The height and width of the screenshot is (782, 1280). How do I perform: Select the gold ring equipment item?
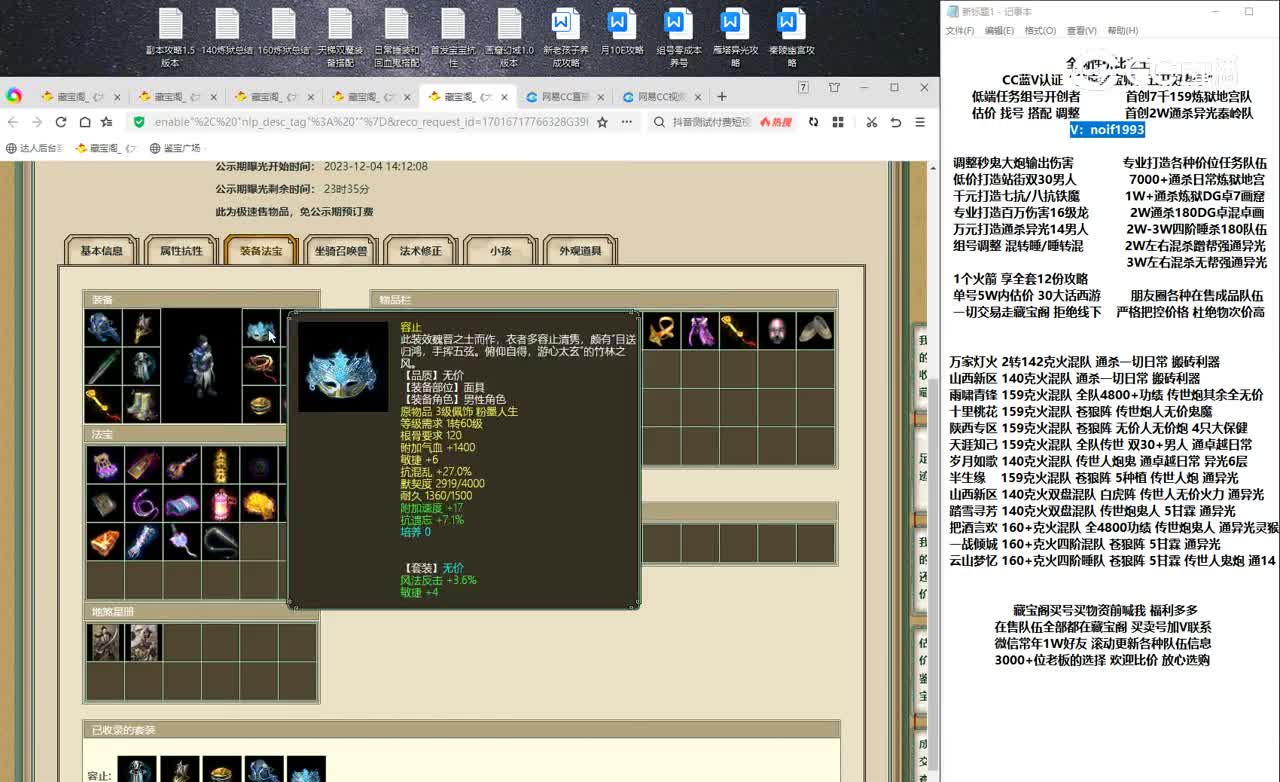coord(261,404)
